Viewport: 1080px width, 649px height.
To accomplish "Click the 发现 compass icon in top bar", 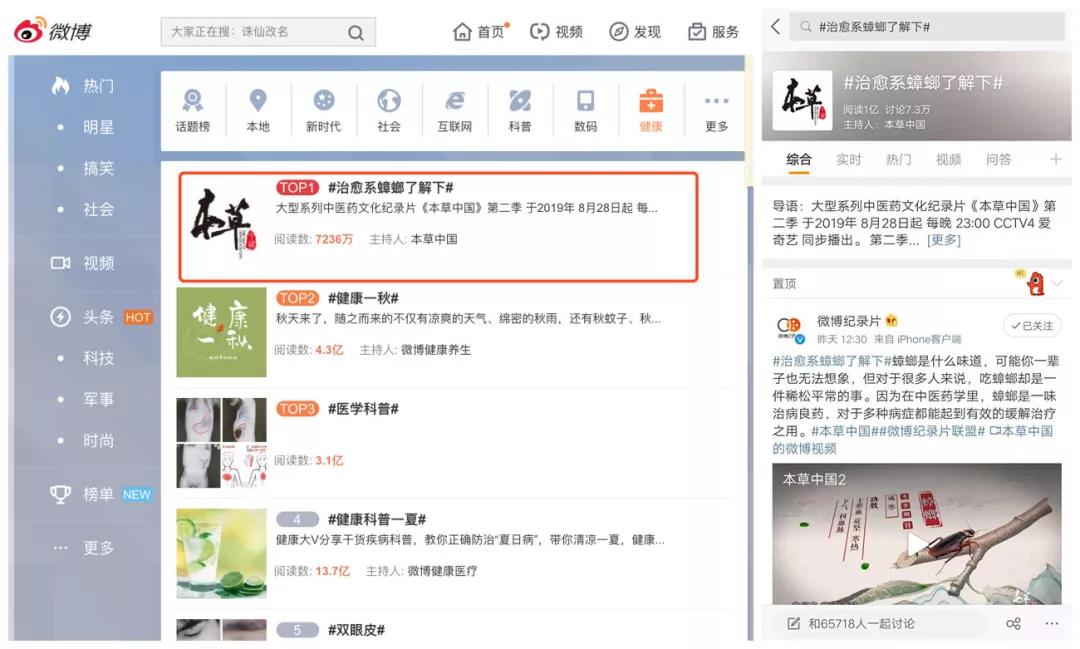I will pos(638,31).
